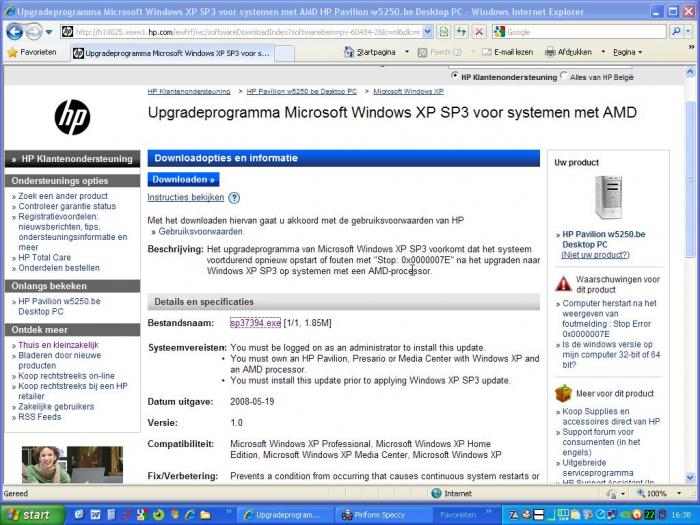Open the recent pages dropdown beside Forward
This screenshot has height=525, width=700.
pos(49,32)
